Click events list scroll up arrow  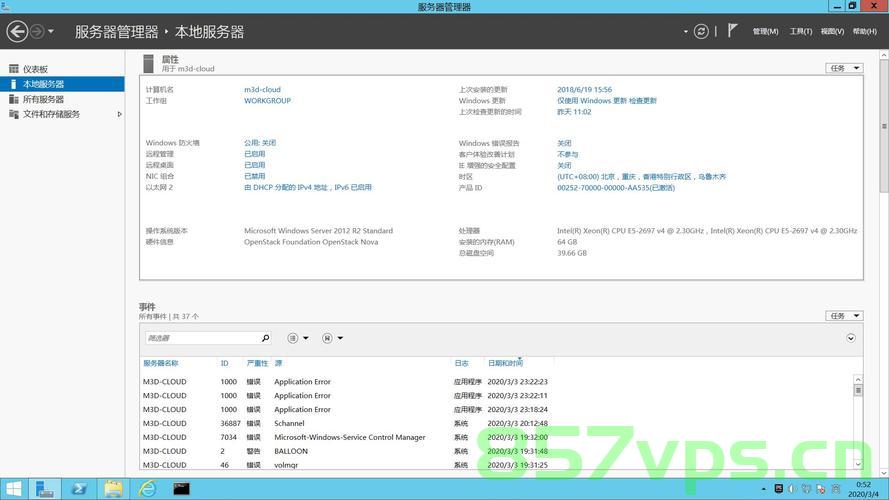tap(858, 379)
